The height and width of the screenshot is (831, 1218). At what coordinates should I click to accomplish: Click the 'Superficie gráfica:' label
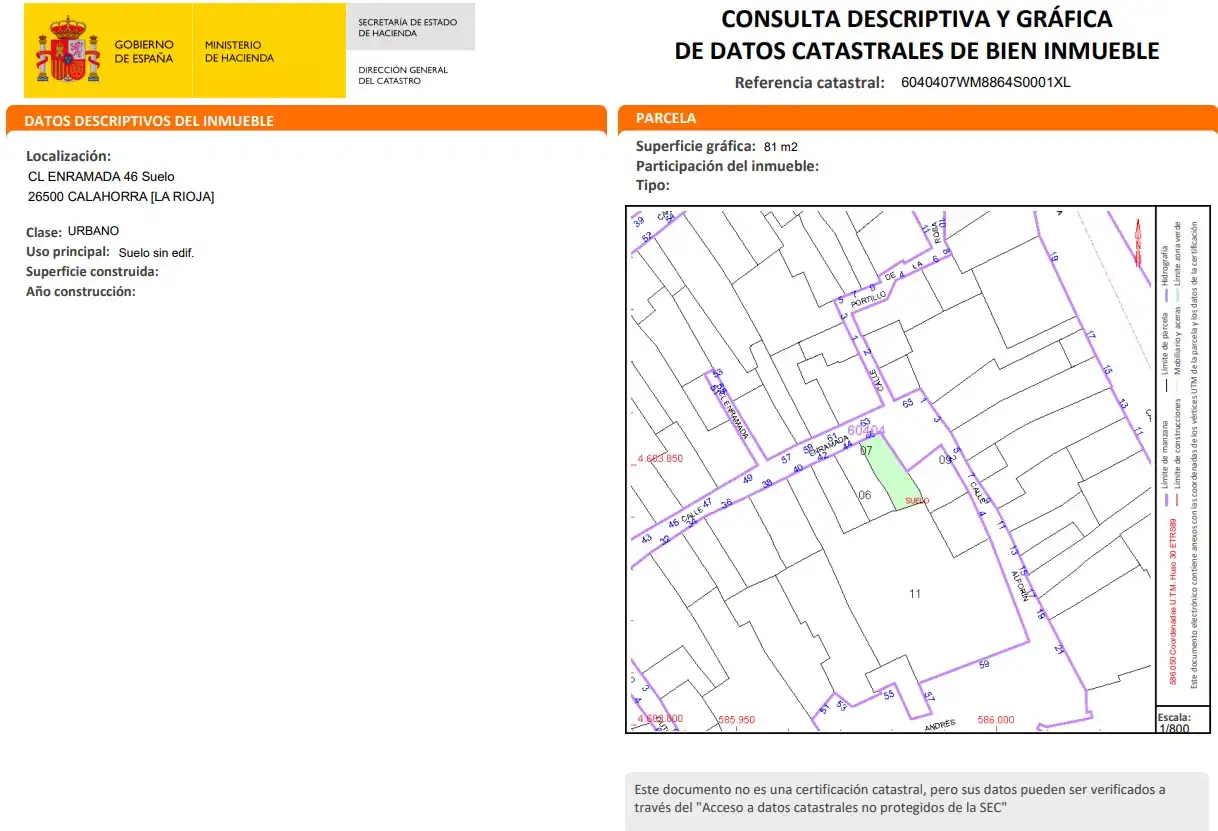(x=696, y=146)
